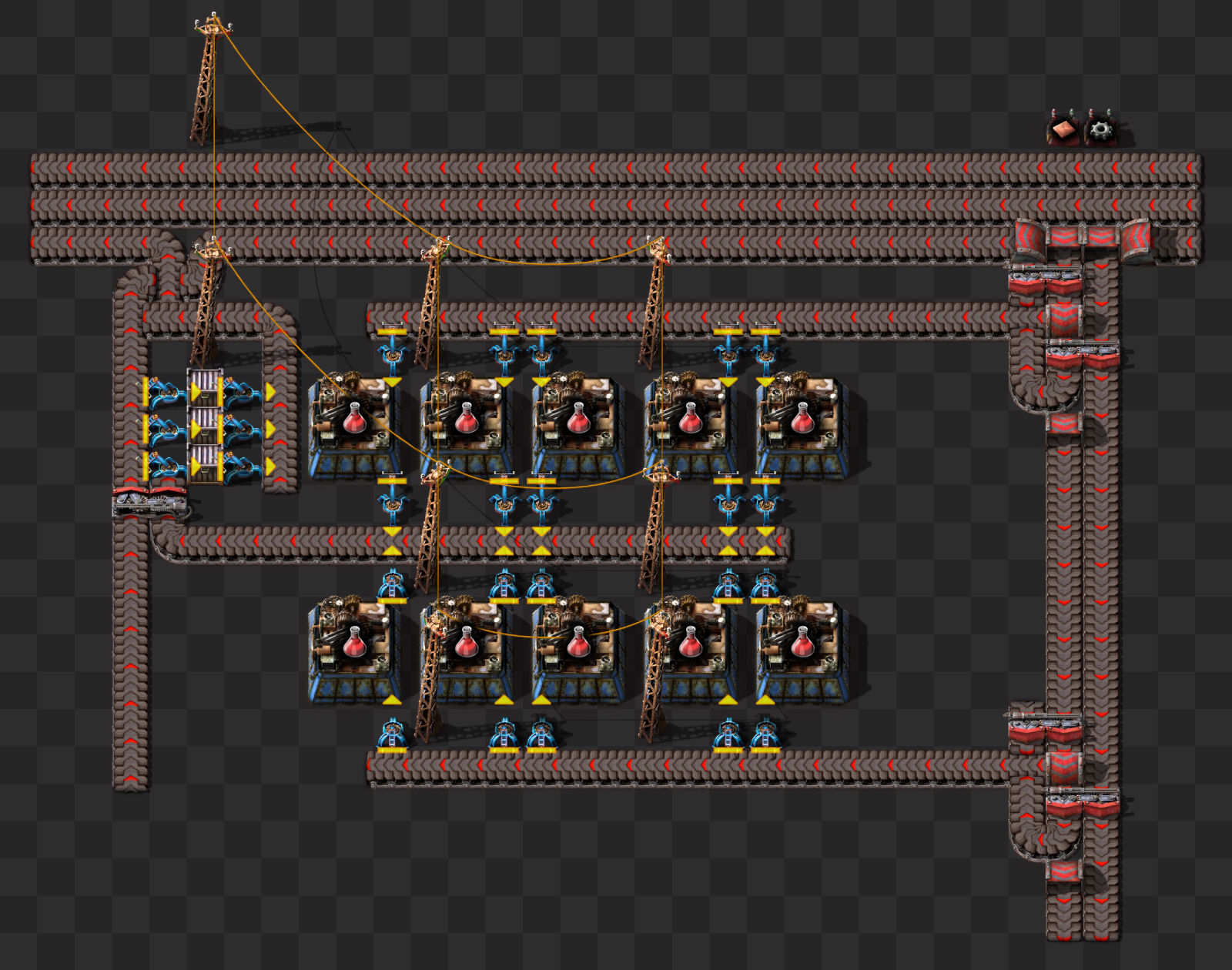The width and height of the screenshot is (1232, 970).
Task: Select the inserter feeding the bottom steel chest
Action: [x=166, y=467]
